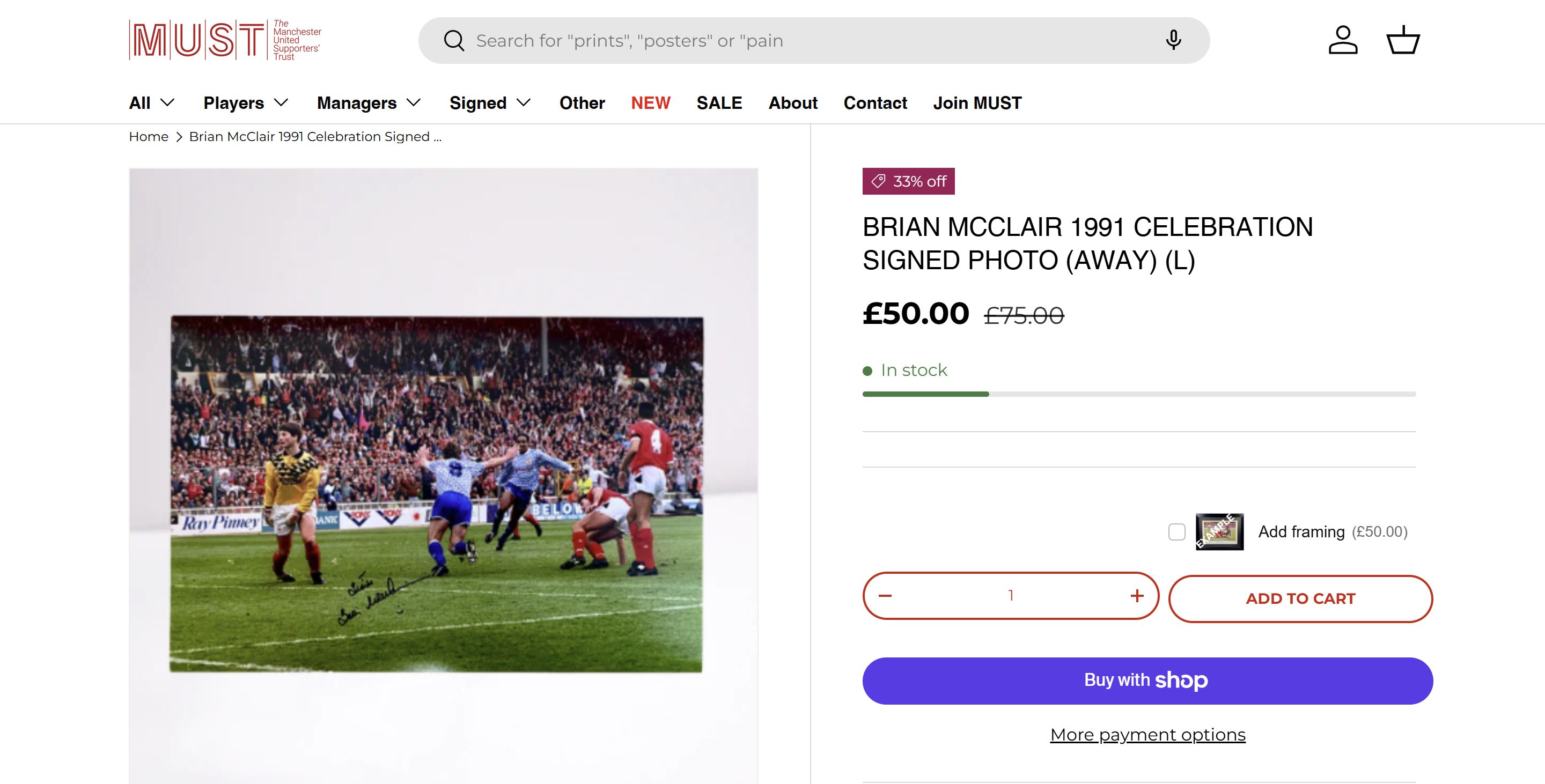Enable the Add framing checkbox
Screen dimensions: 1545x784
(1177, 531)
